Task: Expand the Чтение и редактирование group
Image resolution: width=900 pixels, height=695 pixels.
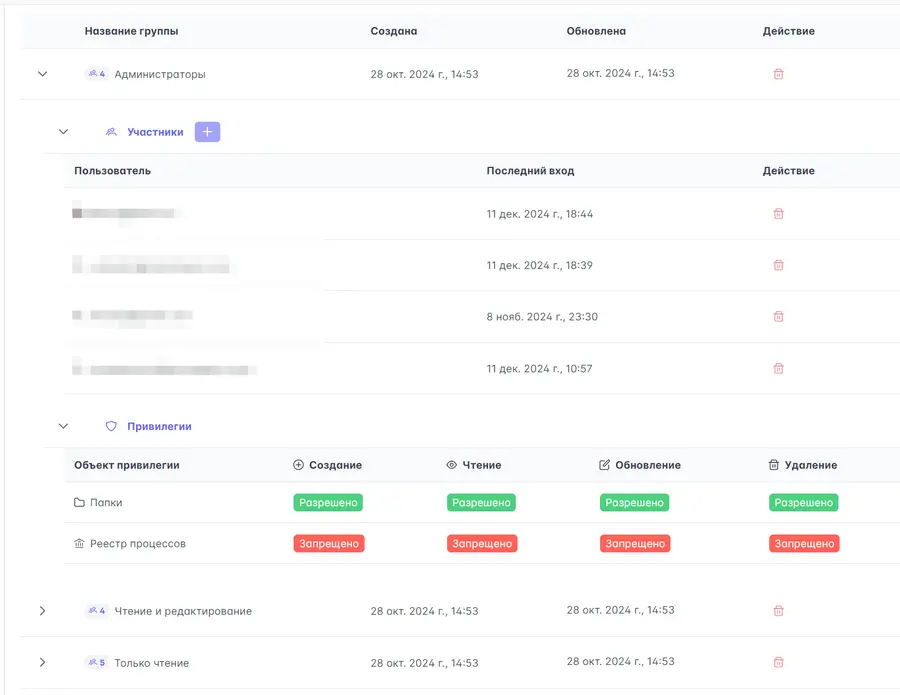Action: 42,611
